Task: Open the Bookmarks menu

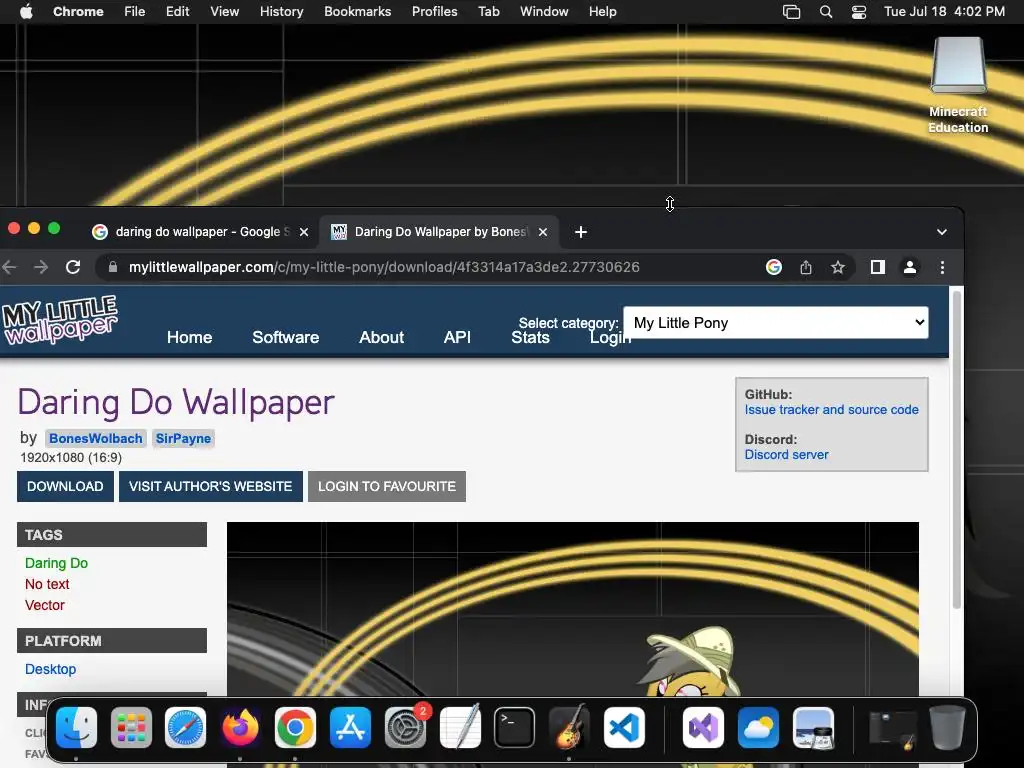Action: (358, 12)
